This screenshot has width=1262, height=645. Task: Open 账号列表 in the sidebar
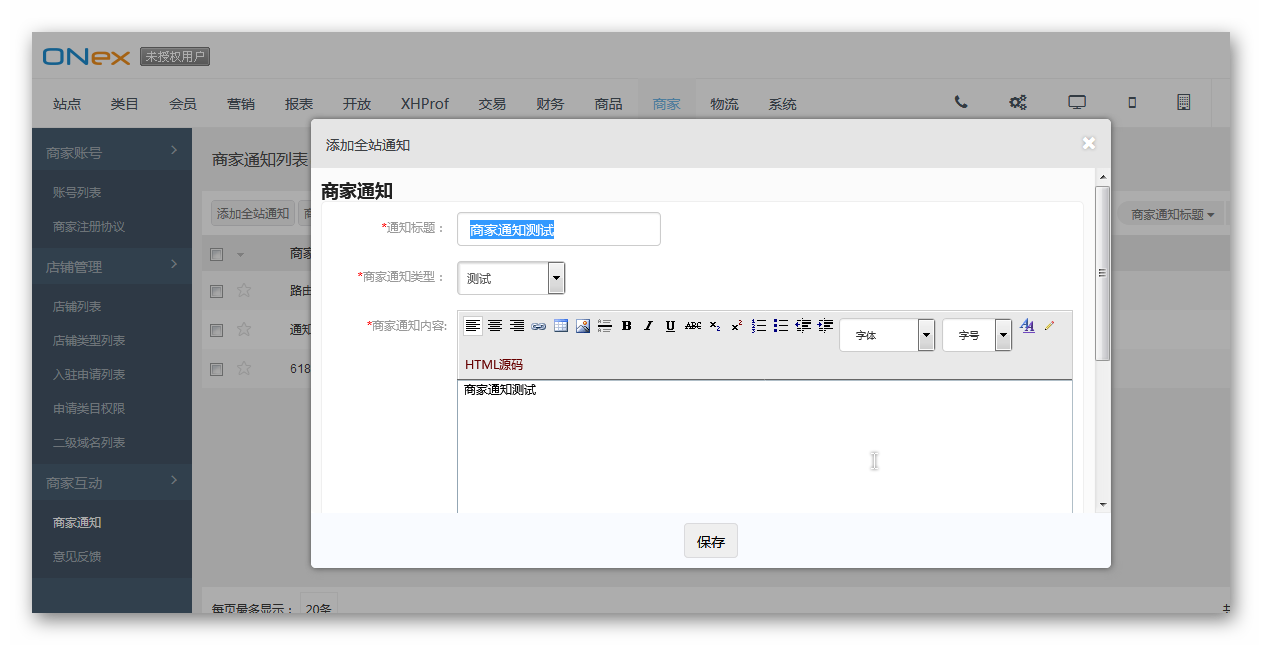[x=77, y=193]
